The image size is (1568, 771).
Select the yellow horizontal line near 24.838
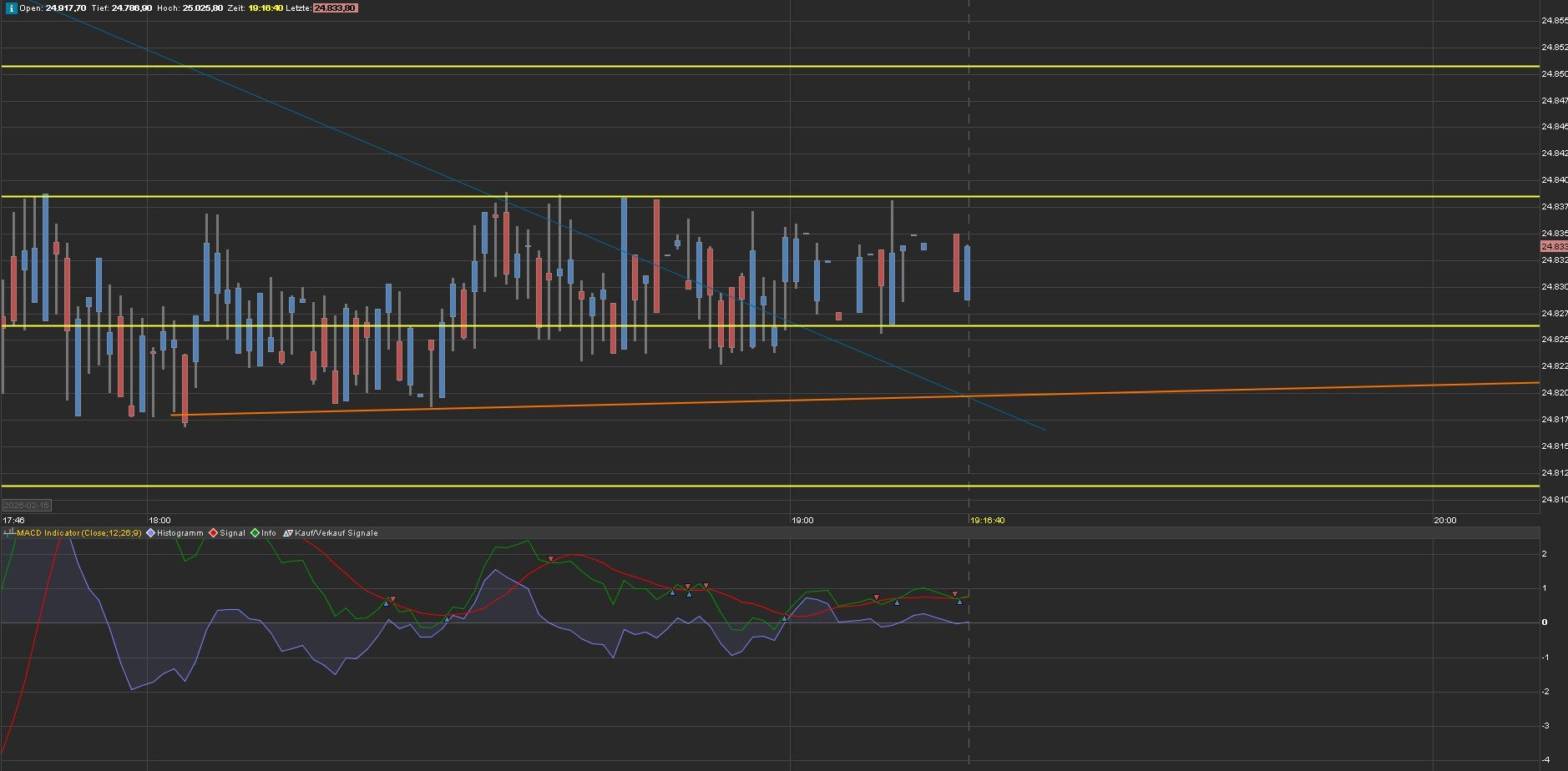[x=1169, y=197]
